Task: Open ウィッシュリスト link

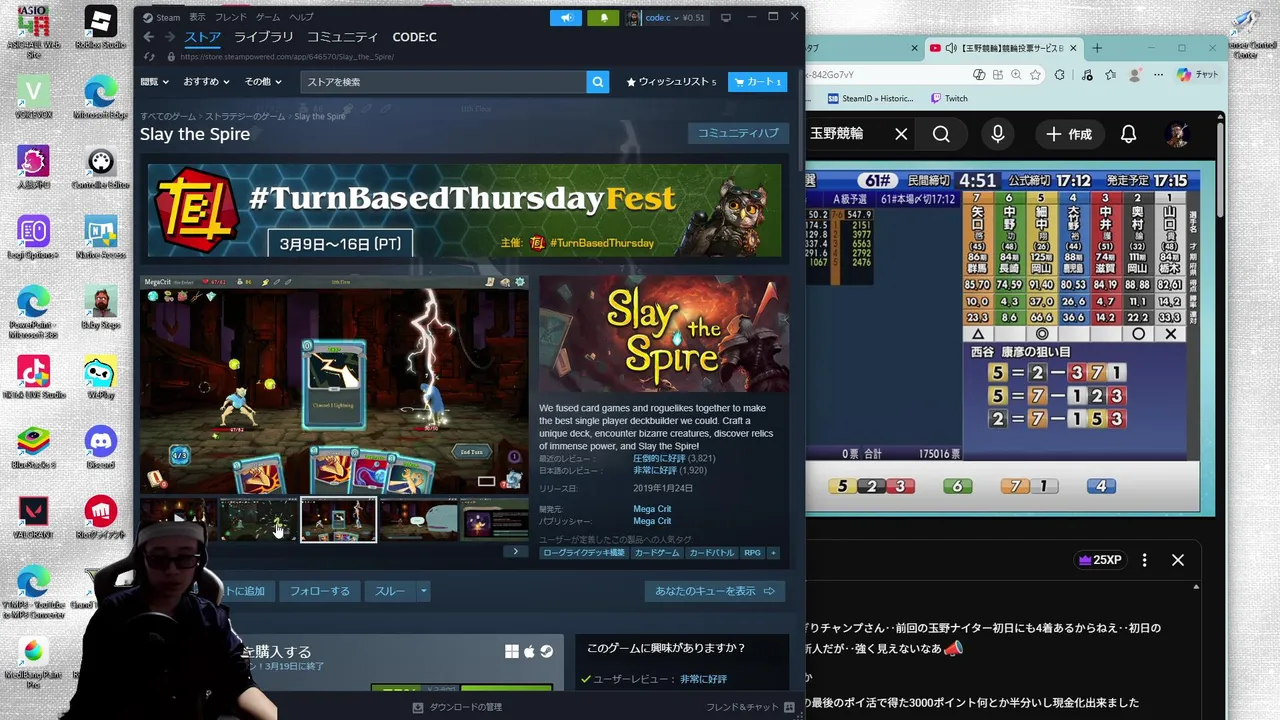Action: 671,82
